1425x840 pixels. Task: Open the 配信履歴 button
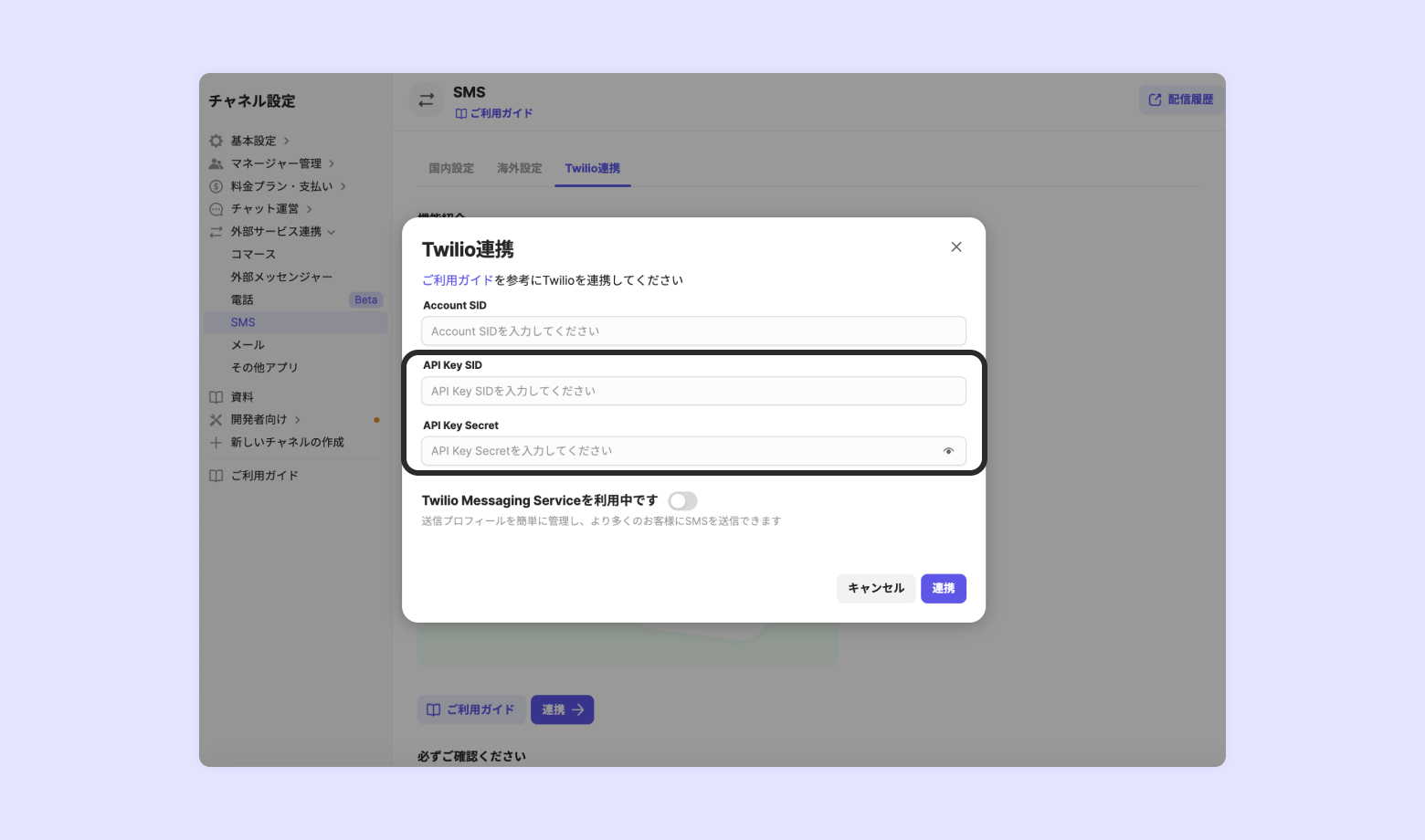1181,100
